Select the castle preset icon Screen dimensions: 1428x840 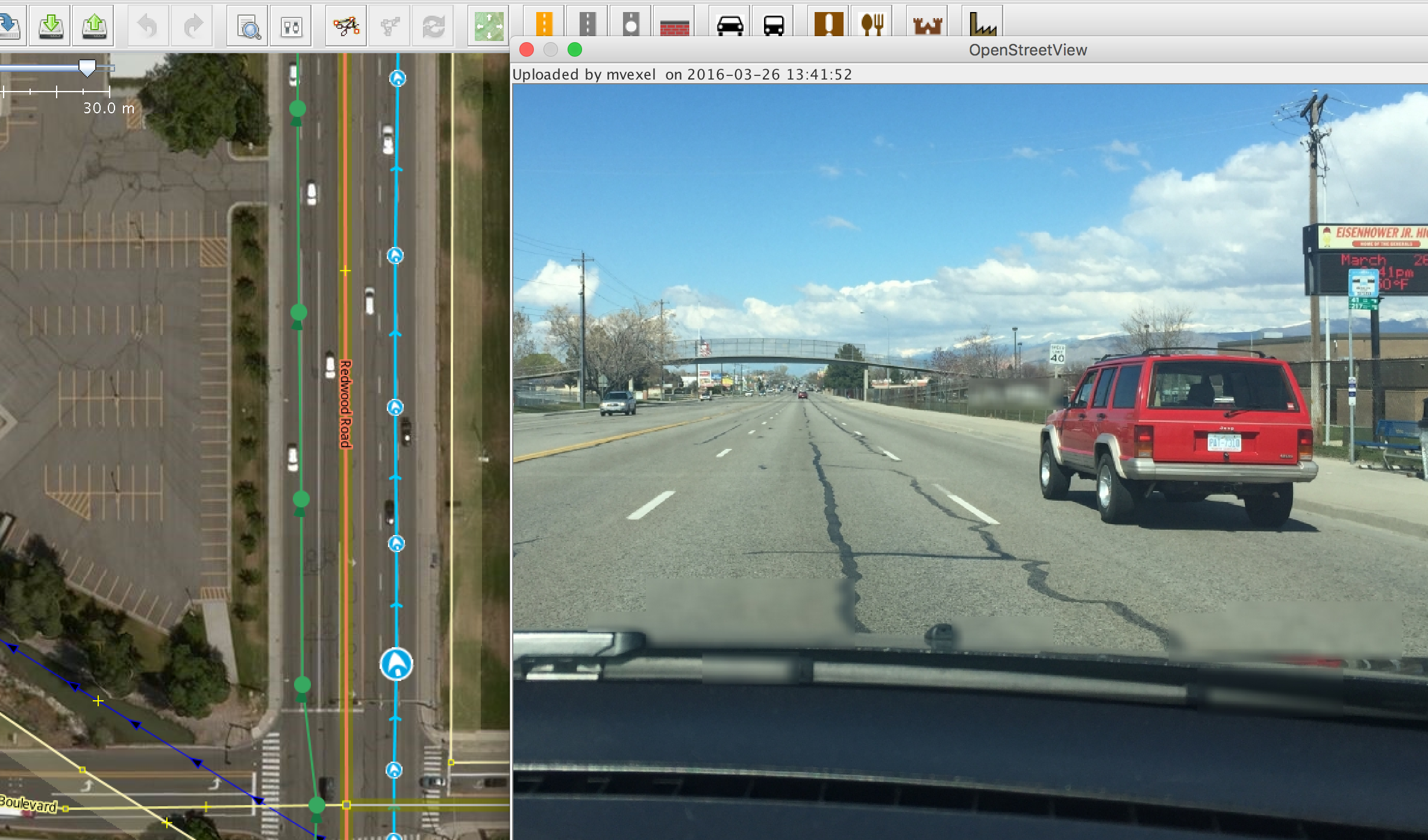point(927,24)
